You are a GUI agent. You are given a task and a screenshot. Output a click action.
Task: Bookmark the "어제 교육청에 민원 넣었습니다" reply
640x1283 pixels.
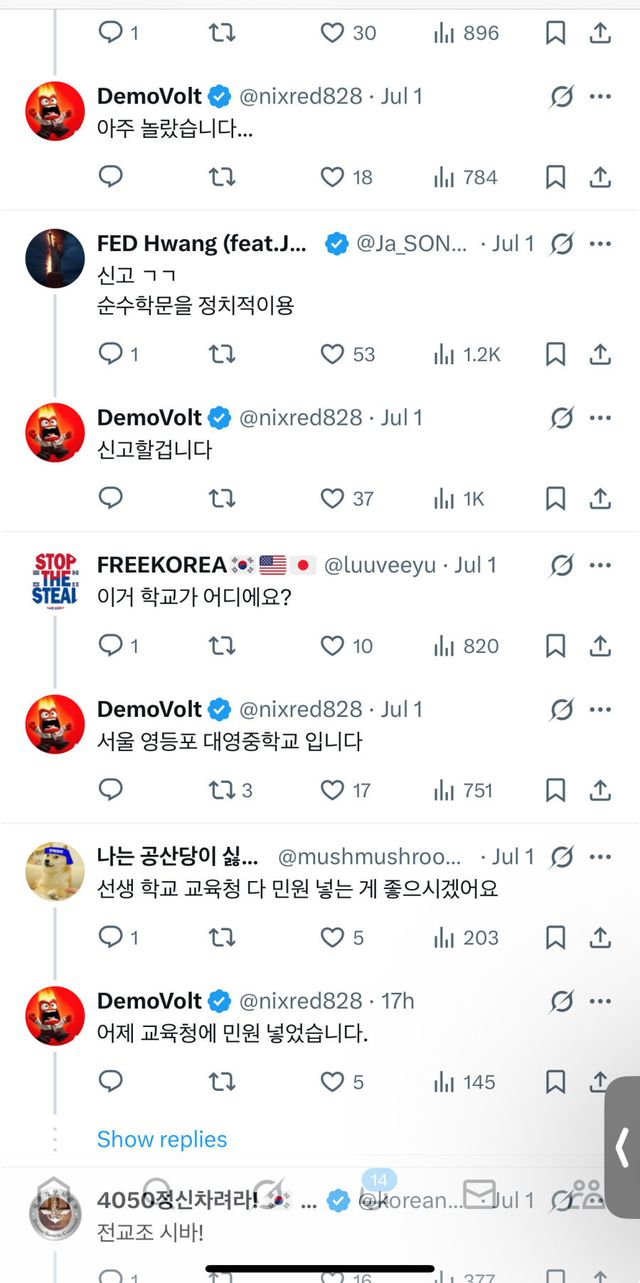coord(556,1082)
